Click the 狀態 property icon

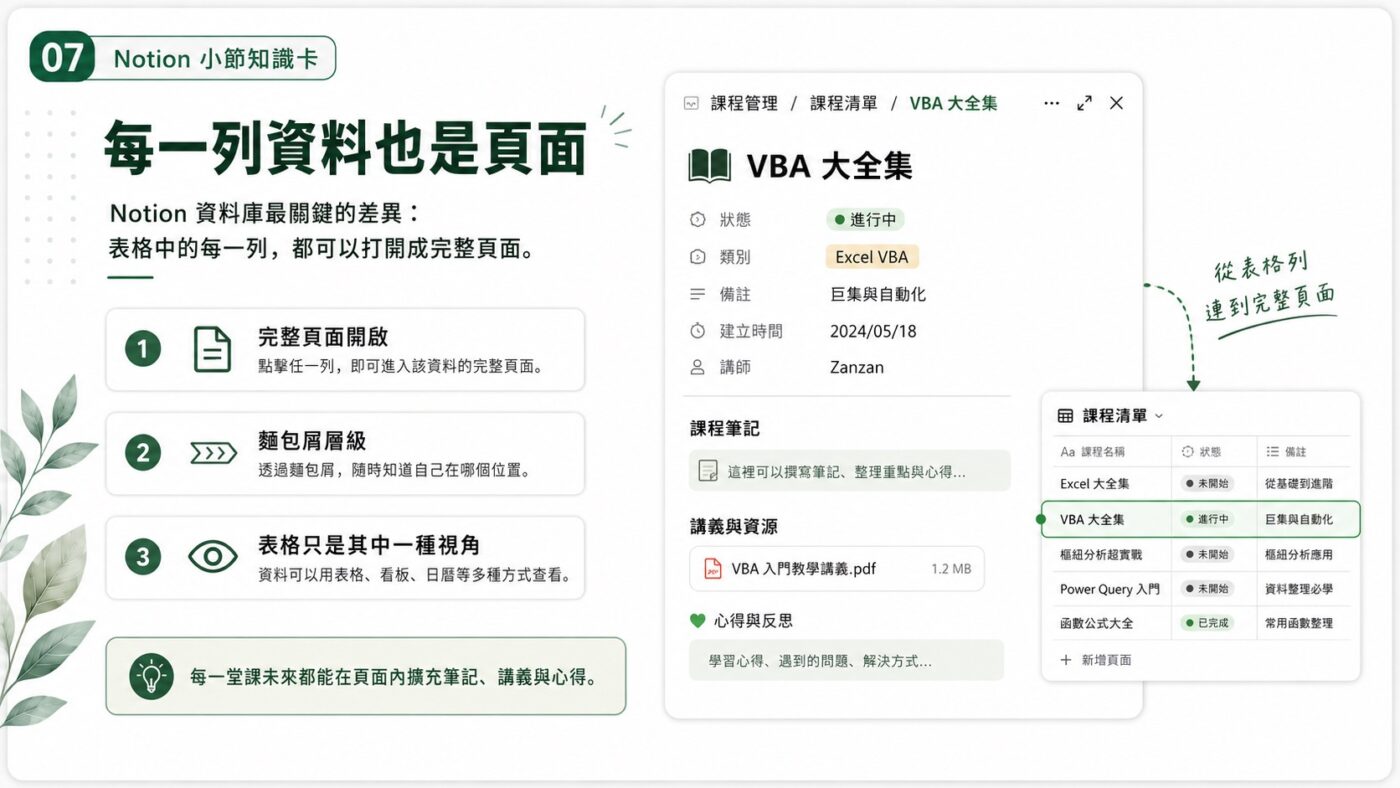(x=698, y=220)
